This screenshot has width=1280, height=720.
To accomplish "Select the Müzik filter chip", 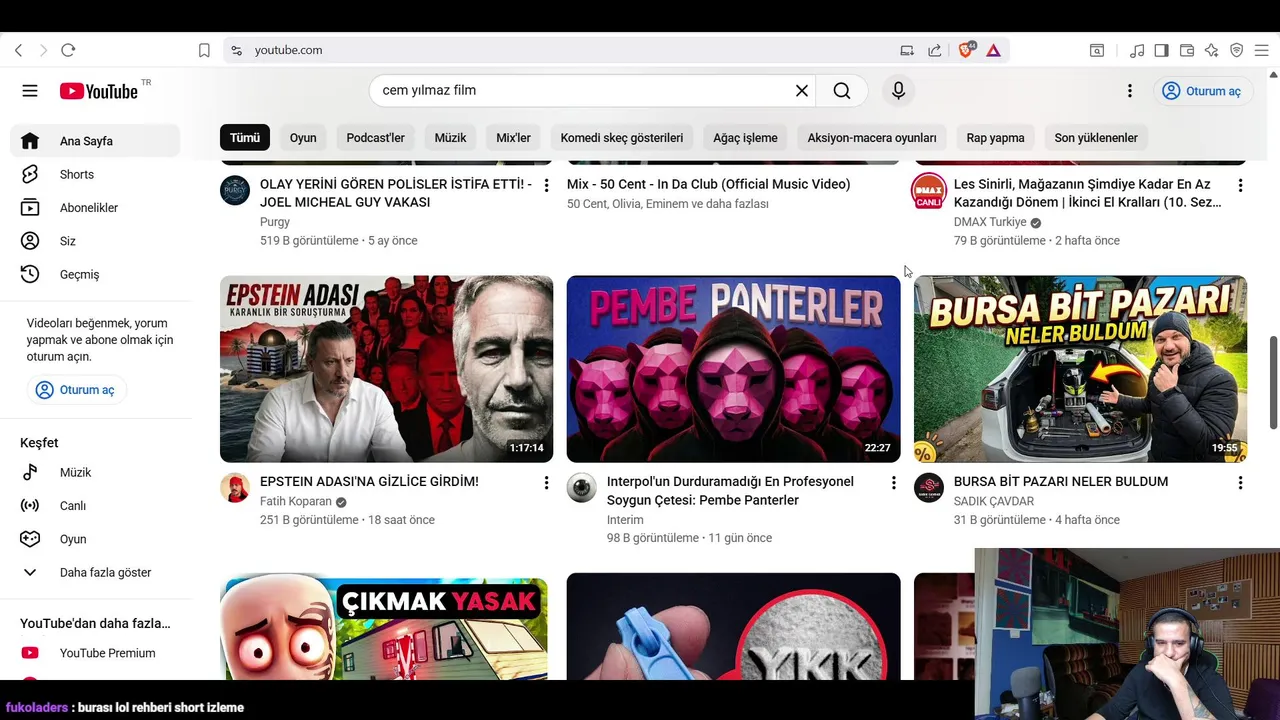I will [450, 138].
